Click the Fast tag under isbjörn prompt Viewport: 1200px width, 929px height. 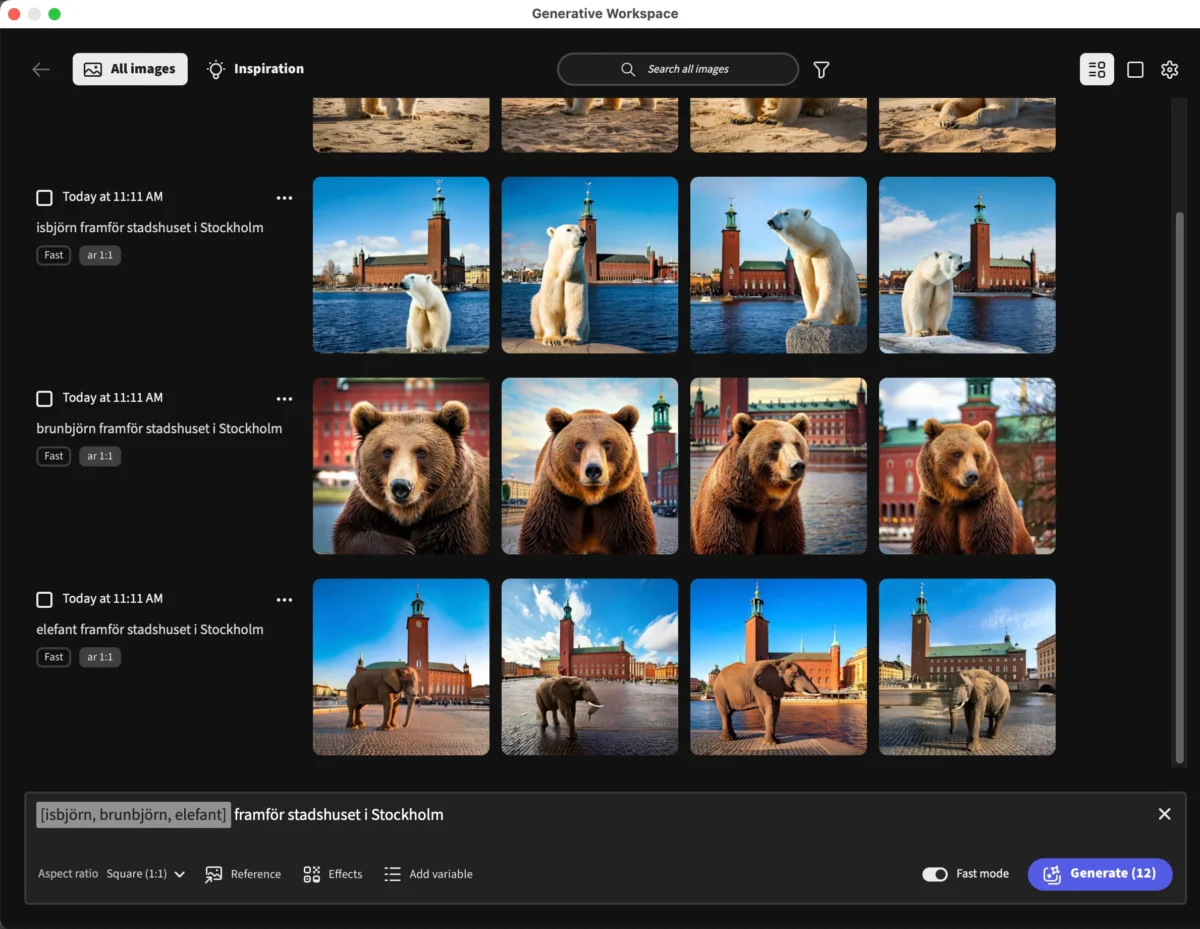pos(54,255)
